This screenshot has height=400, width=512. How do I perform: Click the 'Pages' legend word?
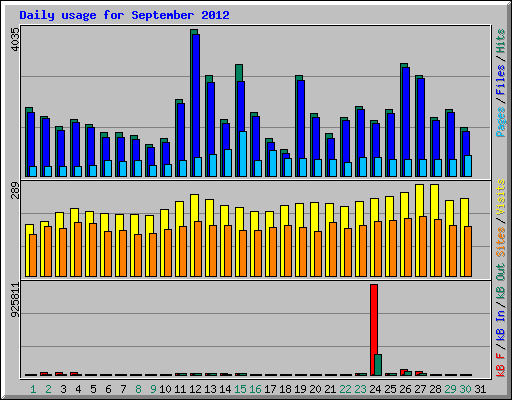tap(501, 122)
